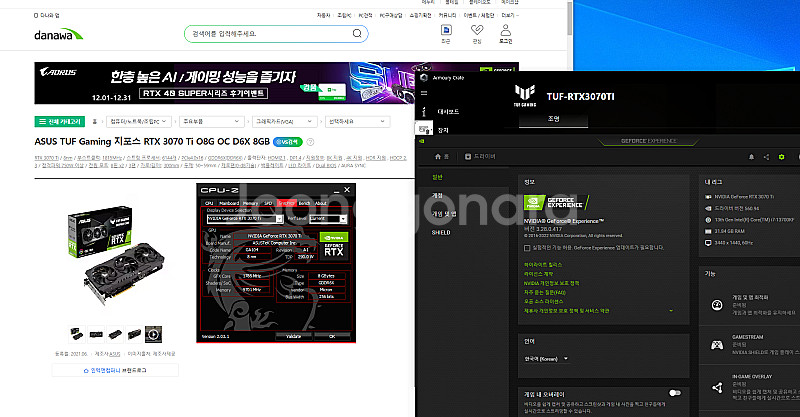
Task: Open About tab in CPU-Z
Action: [x=321, y=203]
